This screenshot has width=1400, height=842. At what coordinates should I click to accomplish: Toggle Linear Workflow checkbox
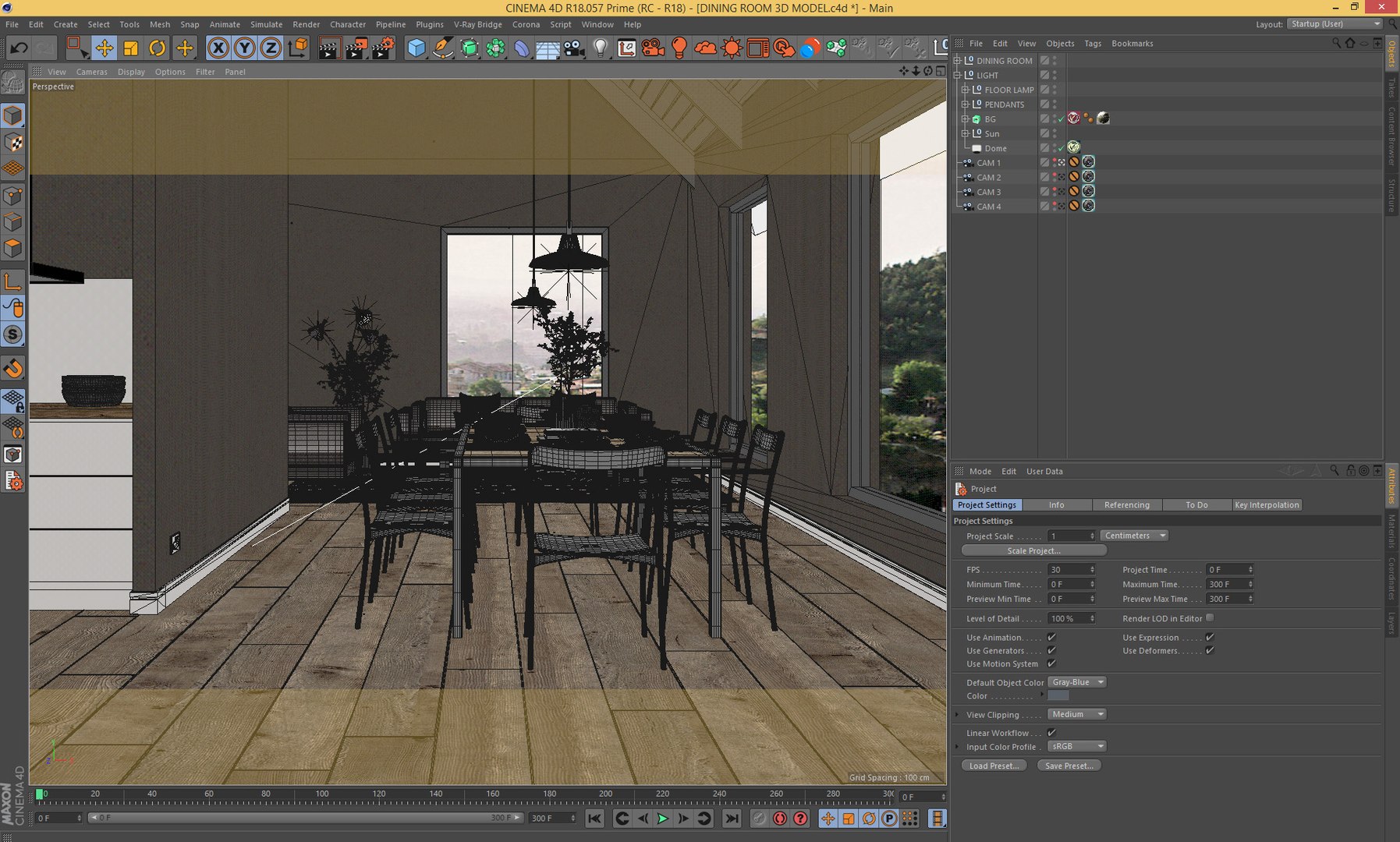tap(1051, 732)
